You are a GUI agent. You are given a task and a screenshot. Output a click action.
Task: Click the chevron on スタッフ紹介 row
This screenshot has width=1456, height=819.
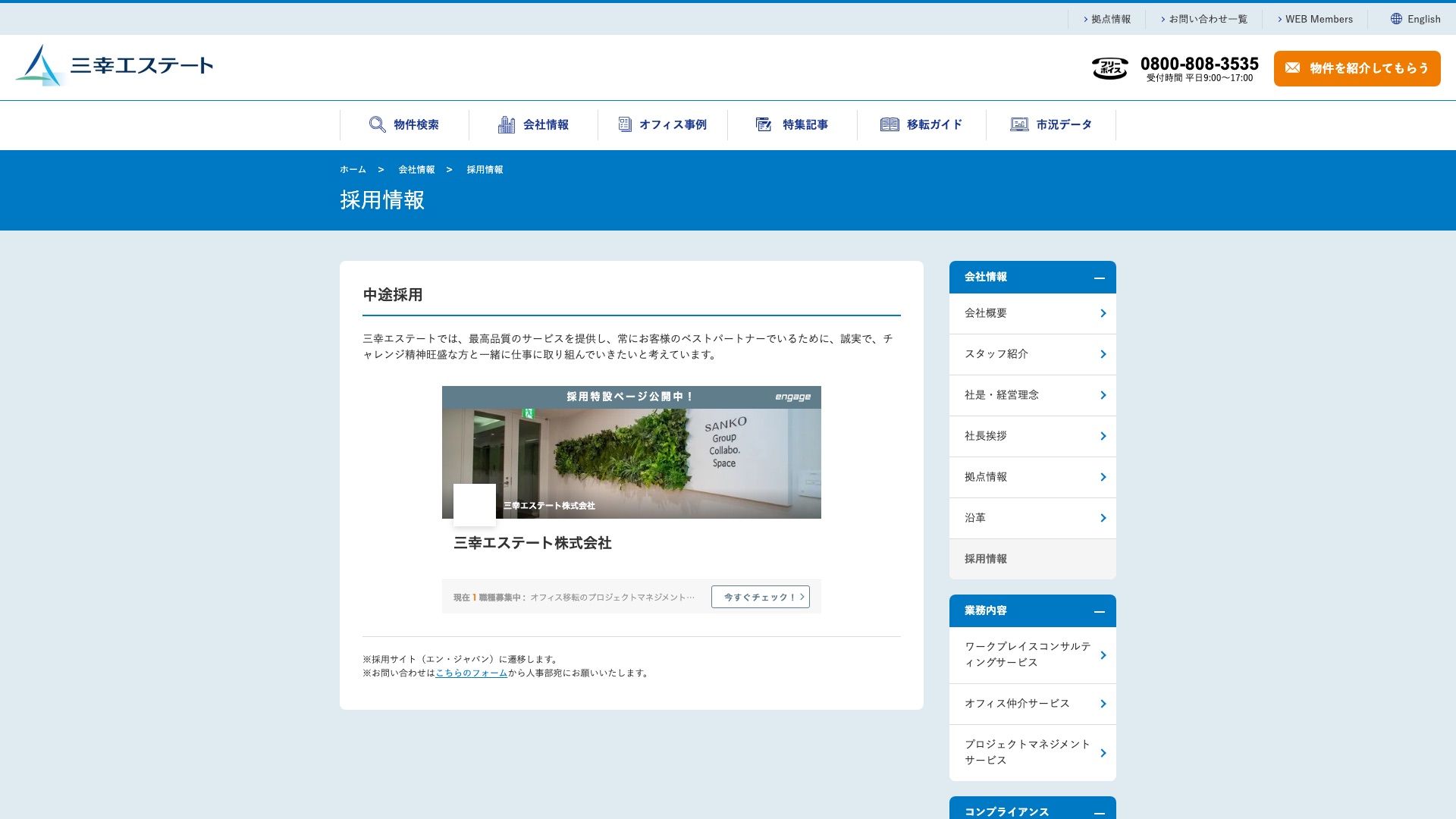[x=1103, y=354]
